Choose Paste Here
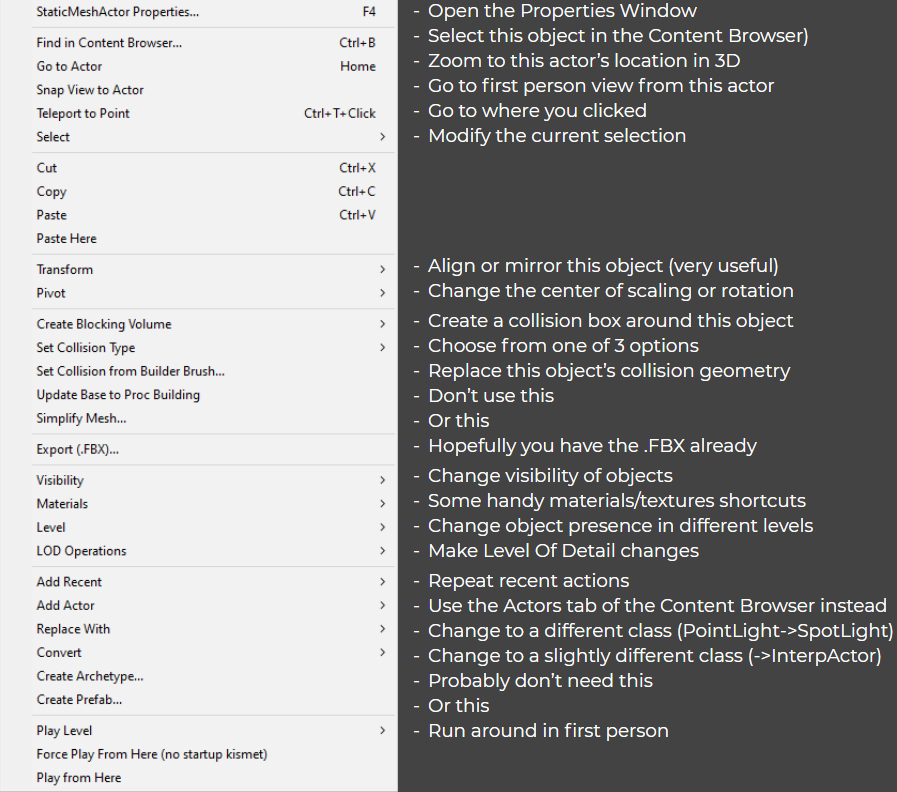Screen dimensions: 897x792 point(66,238)
